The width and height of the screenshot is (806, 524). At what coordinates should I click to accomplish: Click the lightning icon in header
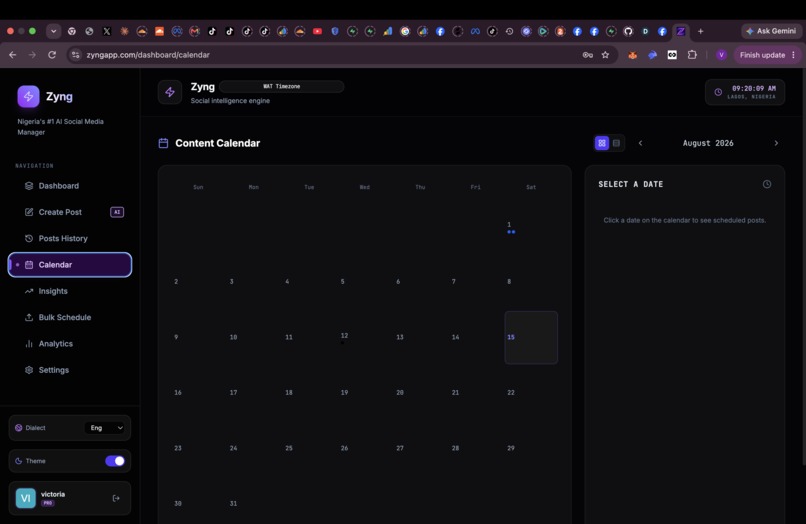(170, 92)
